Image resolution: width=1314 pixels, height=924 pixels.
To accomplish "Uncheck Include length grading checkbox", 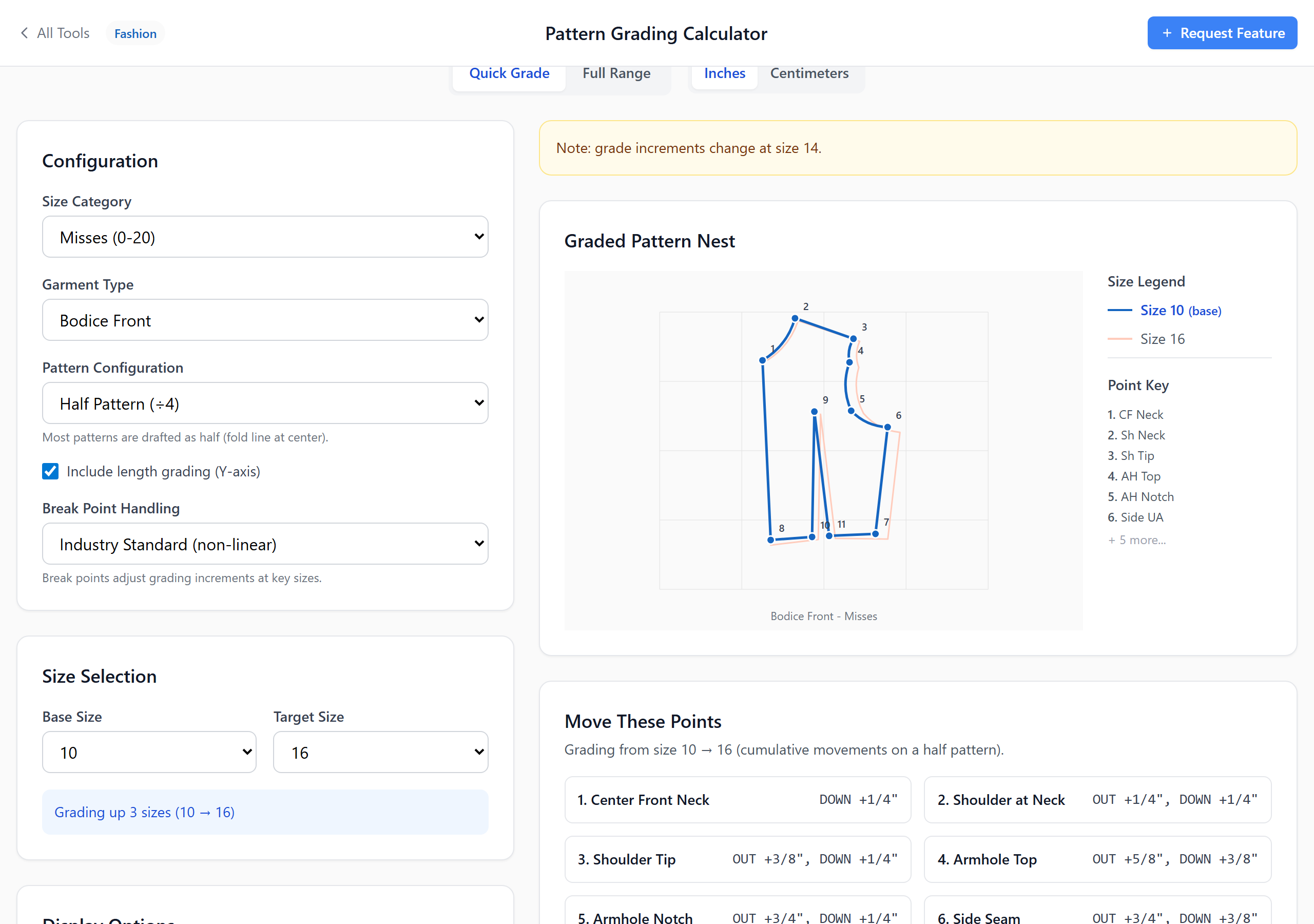I will (x=50, y=471).
